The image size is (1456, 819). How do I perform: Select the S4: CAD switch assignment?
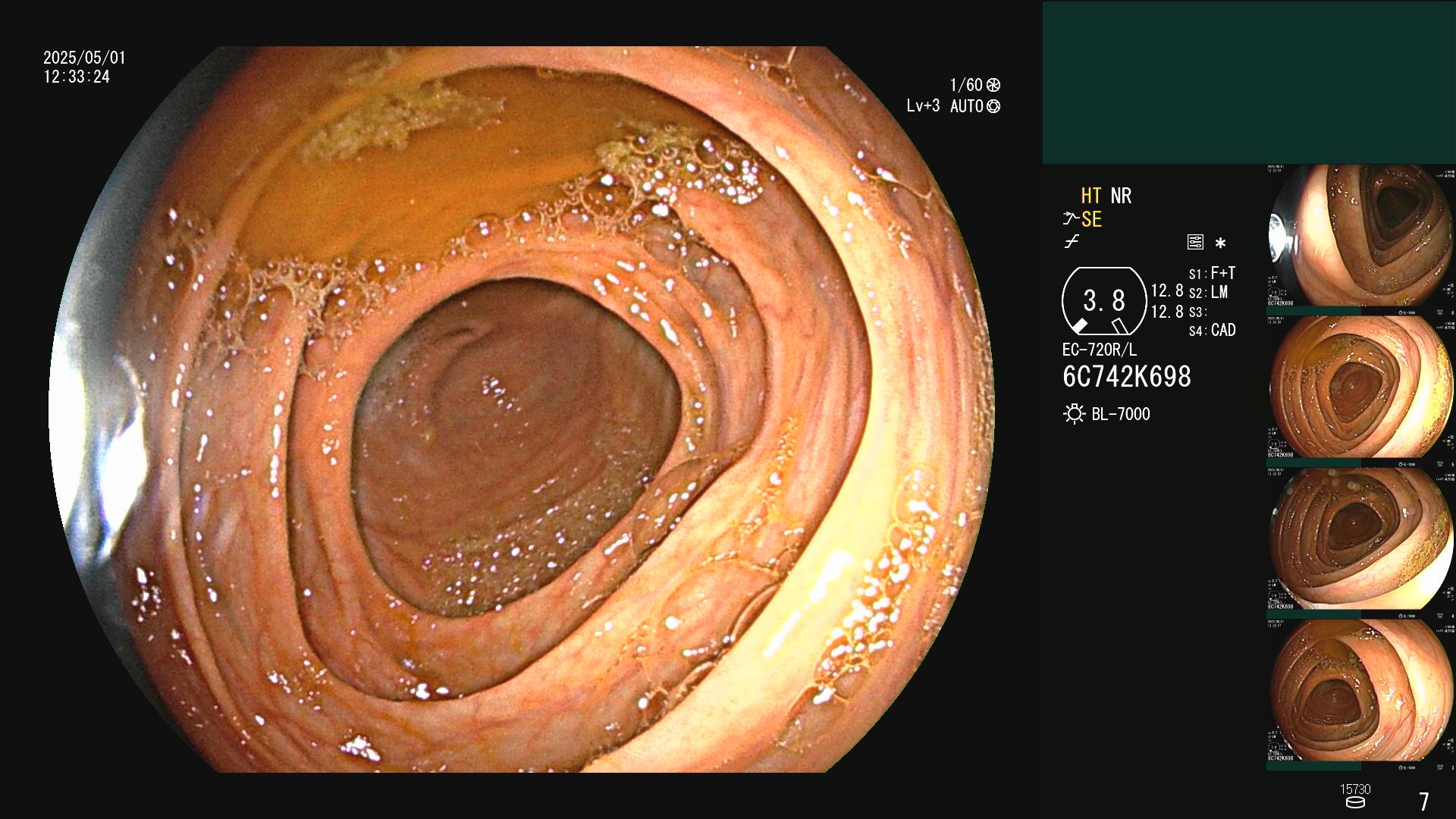coord(1212,330)
